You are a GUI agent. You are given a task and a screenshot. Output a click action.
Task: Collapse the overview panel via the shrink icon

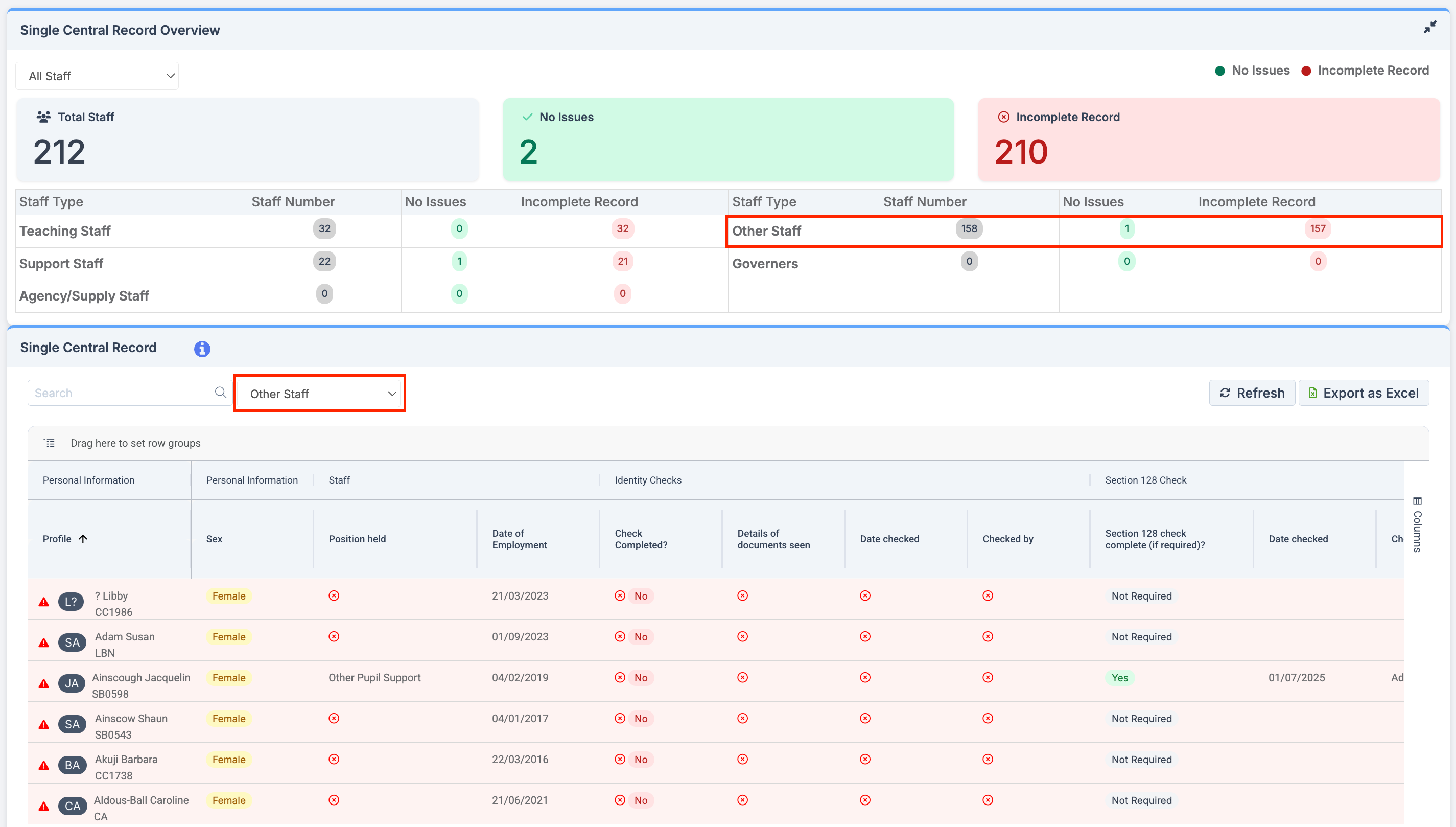pyautogui.click(x=1429, y=27)
